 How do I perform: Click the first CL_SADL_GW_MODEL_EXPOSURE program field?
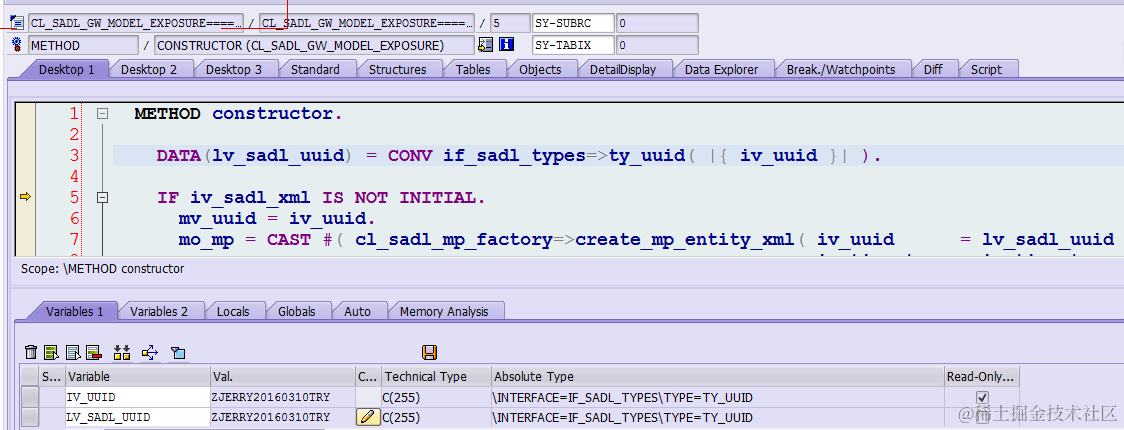pyautogui.click(x=136, y=24)
